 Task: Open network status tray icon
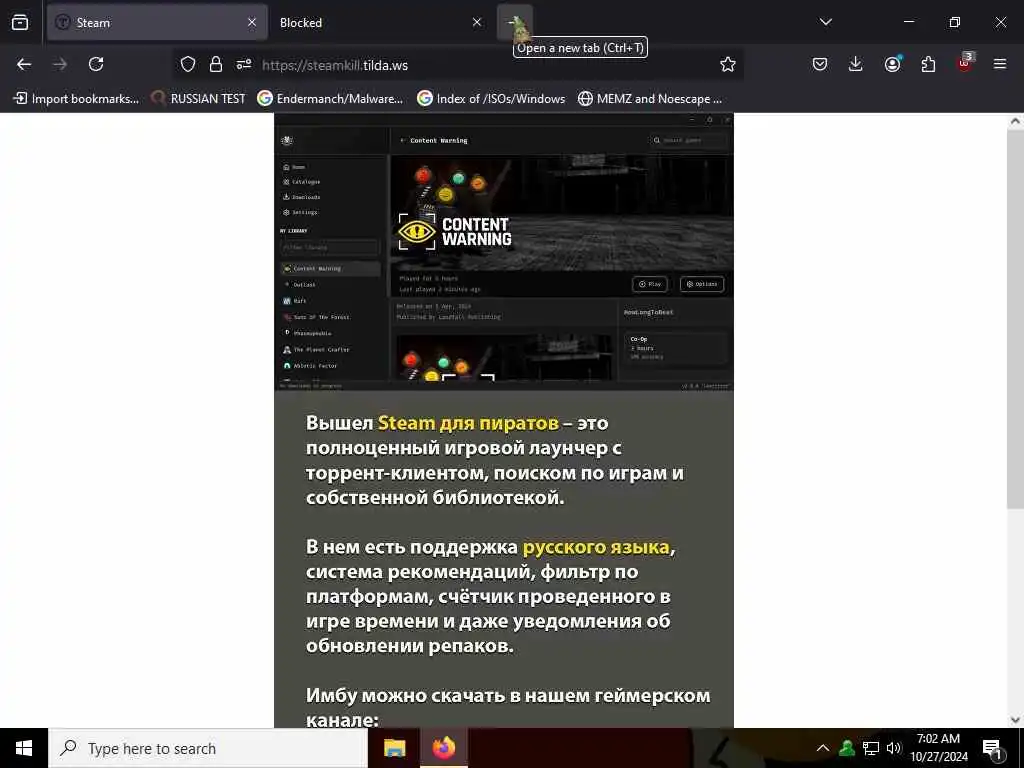point(871,748)
